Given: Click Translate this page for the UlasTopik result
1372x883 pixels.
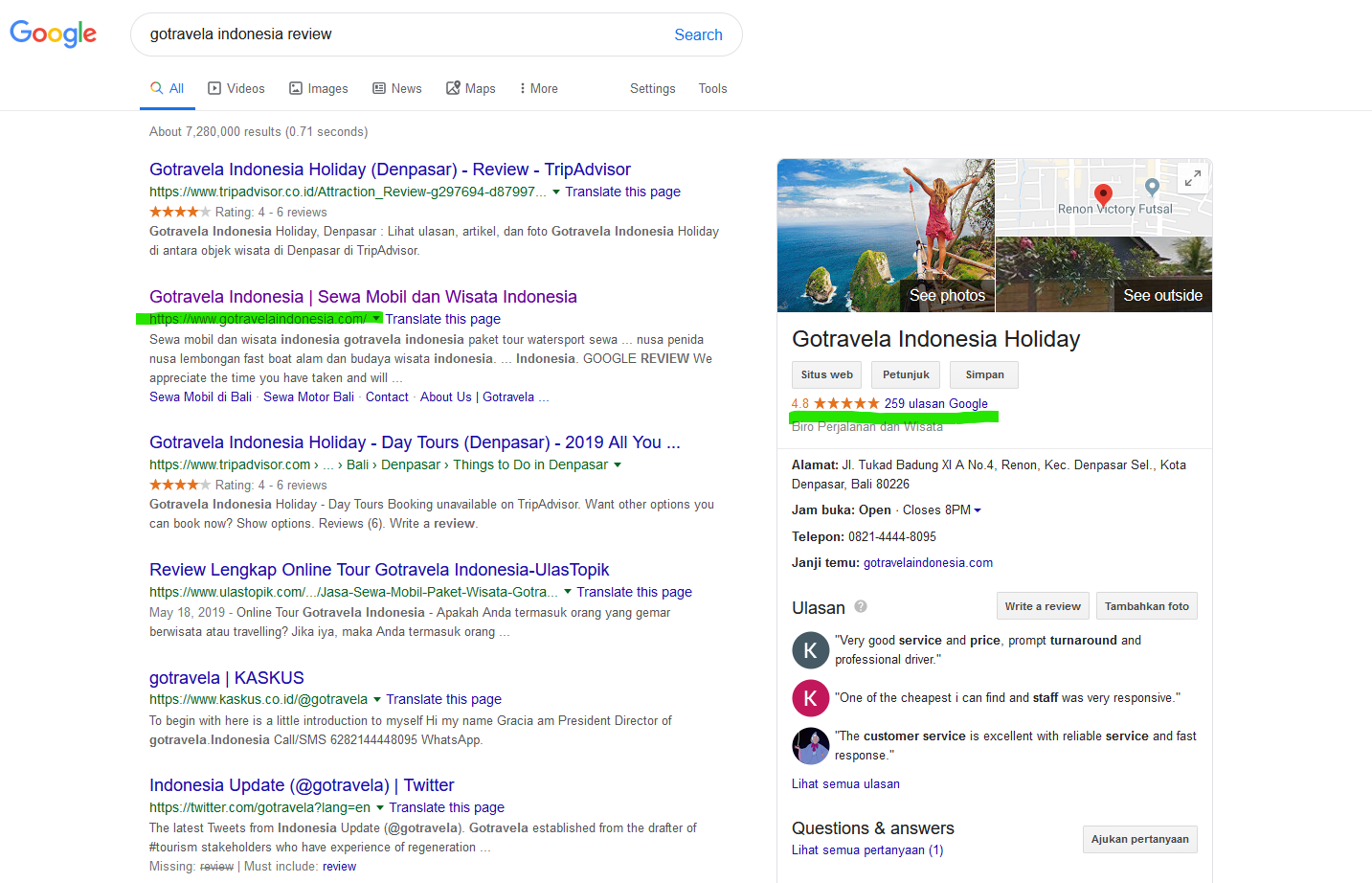Looking at the screenshot, I should point(634,592).
